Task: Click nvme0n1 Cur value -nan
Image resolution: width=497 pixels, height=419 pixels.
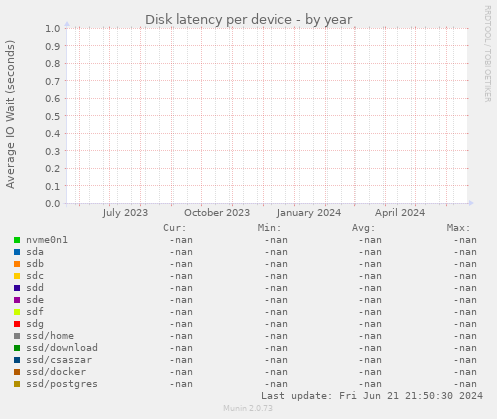Action: 181,240
